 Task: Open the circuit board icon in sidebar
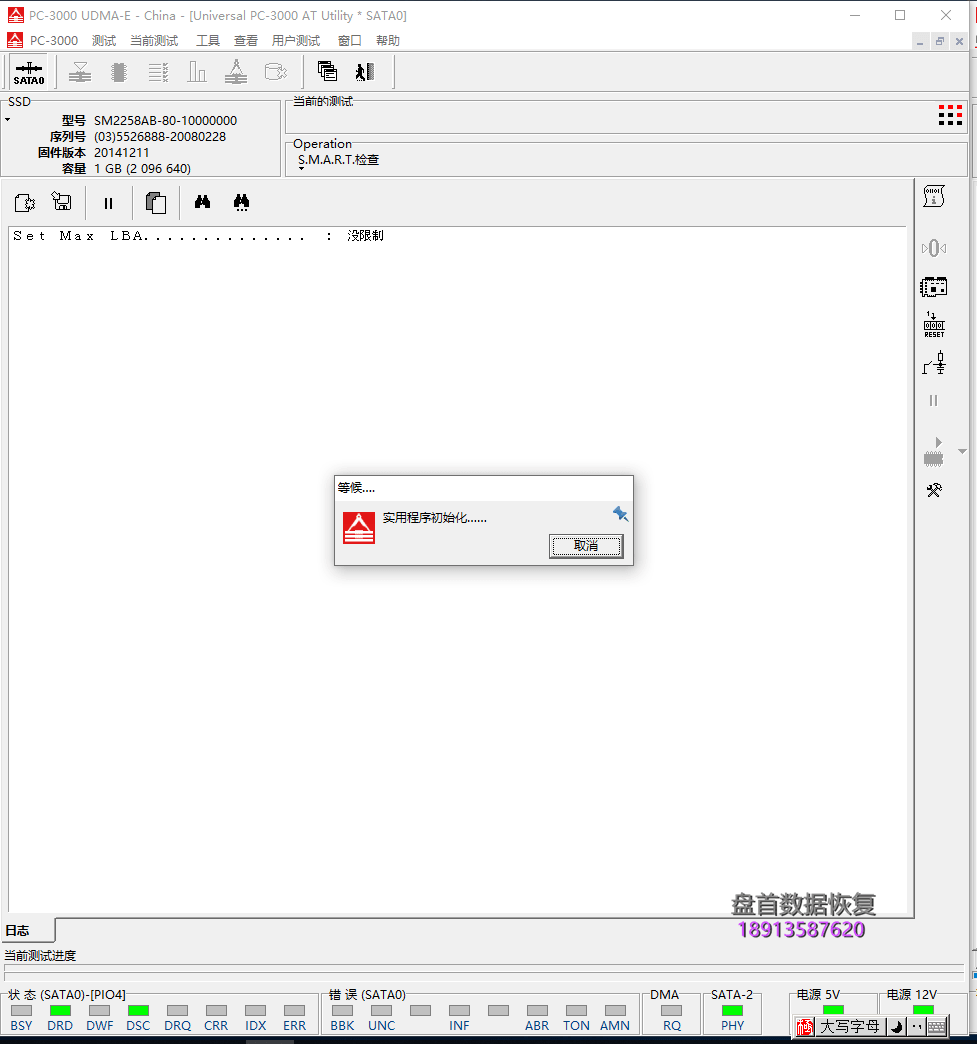coord(934,287)
